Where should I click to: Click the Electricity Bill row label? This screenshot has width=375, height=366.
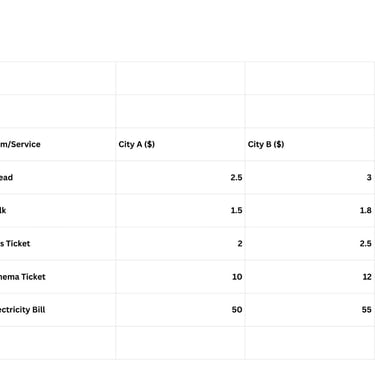coord(58,310)
